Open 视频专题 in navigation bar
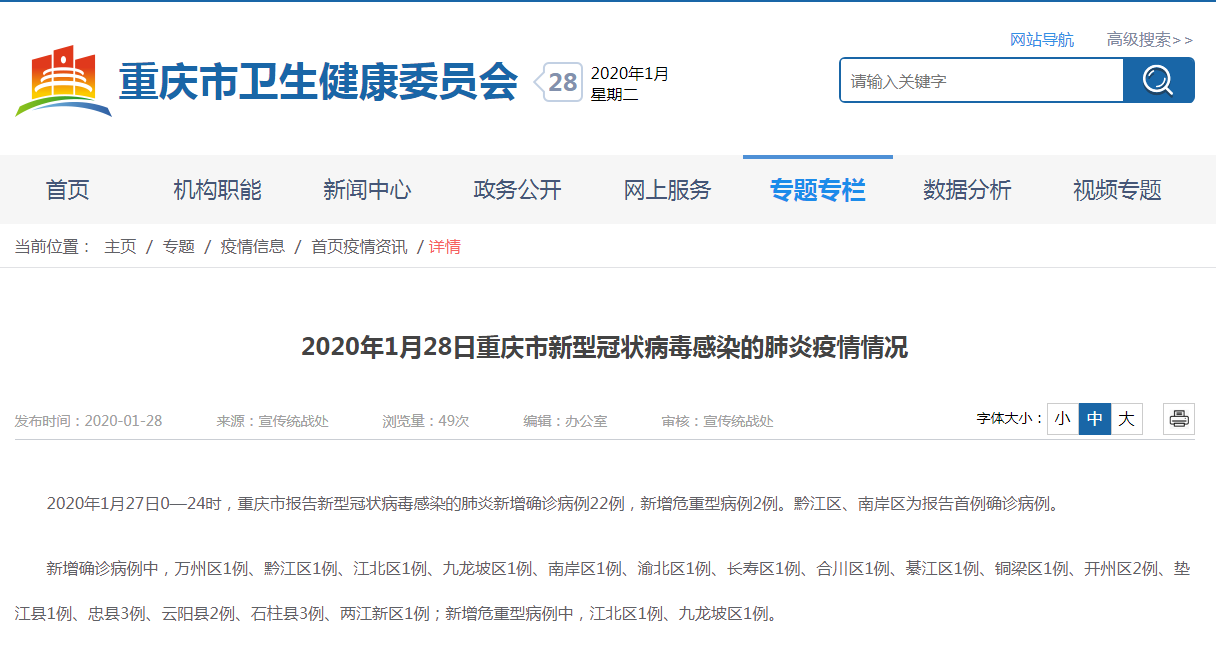This screenshot has width=1216, height=661. [x=1117, y=190]
